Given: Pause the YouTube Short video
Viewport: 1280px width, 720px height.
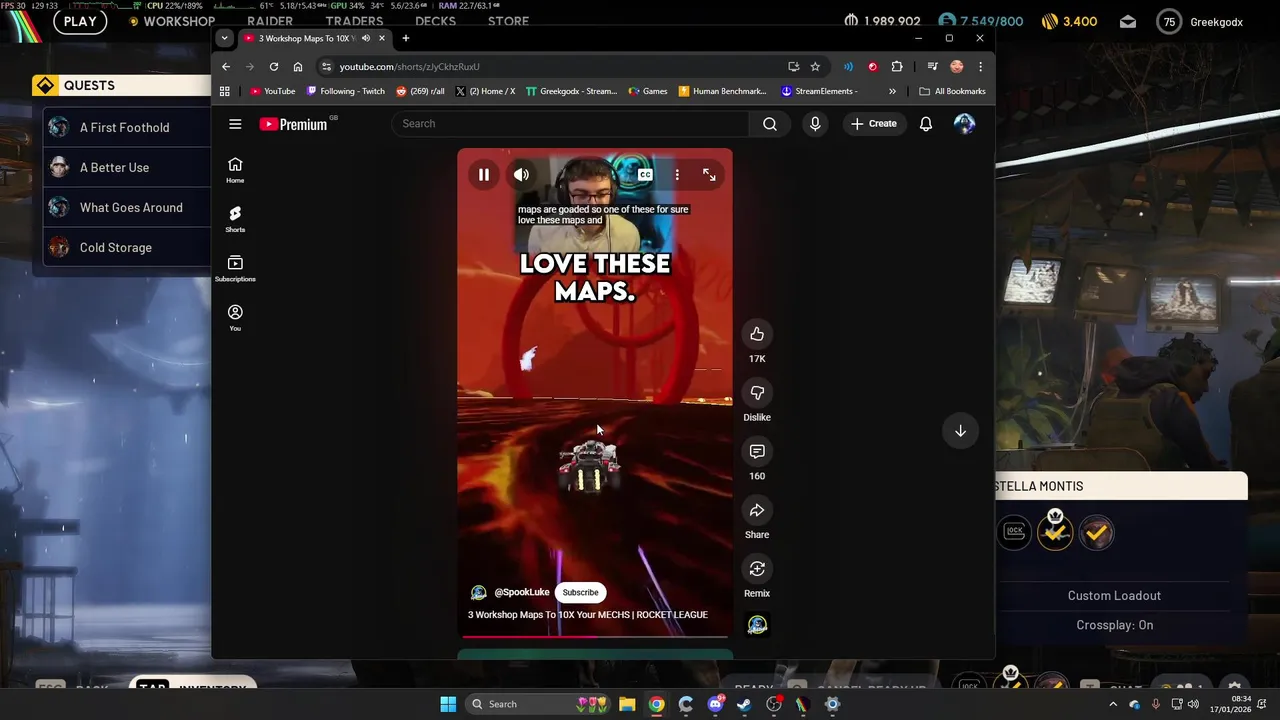Looking at the screenshot, I should click(484, 175).
